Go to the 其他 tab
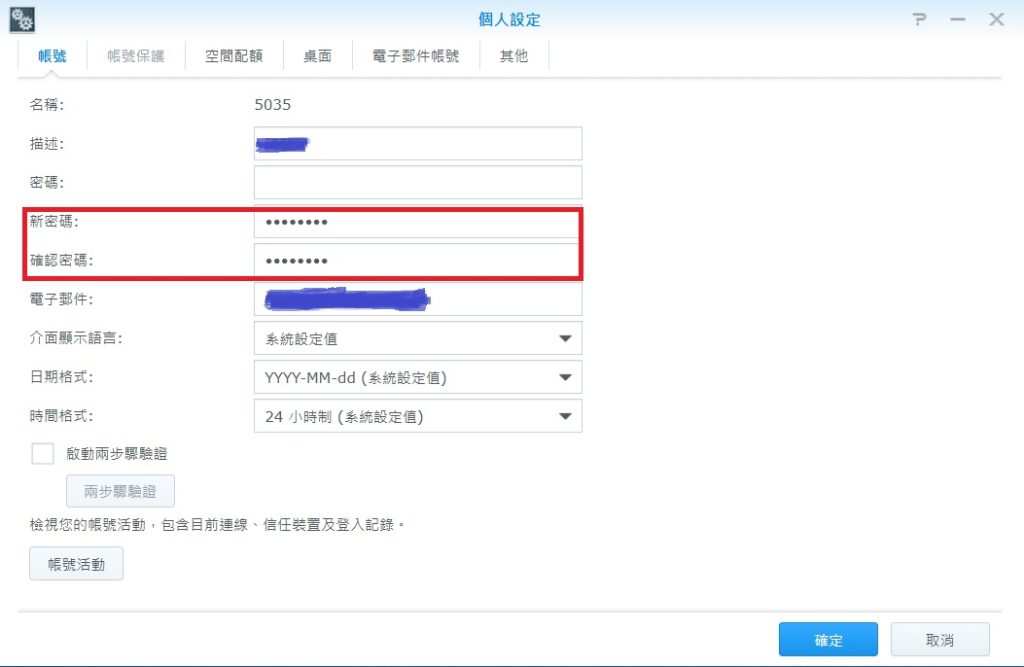Viewport: 1024px width, 667px height. (514, 56)
